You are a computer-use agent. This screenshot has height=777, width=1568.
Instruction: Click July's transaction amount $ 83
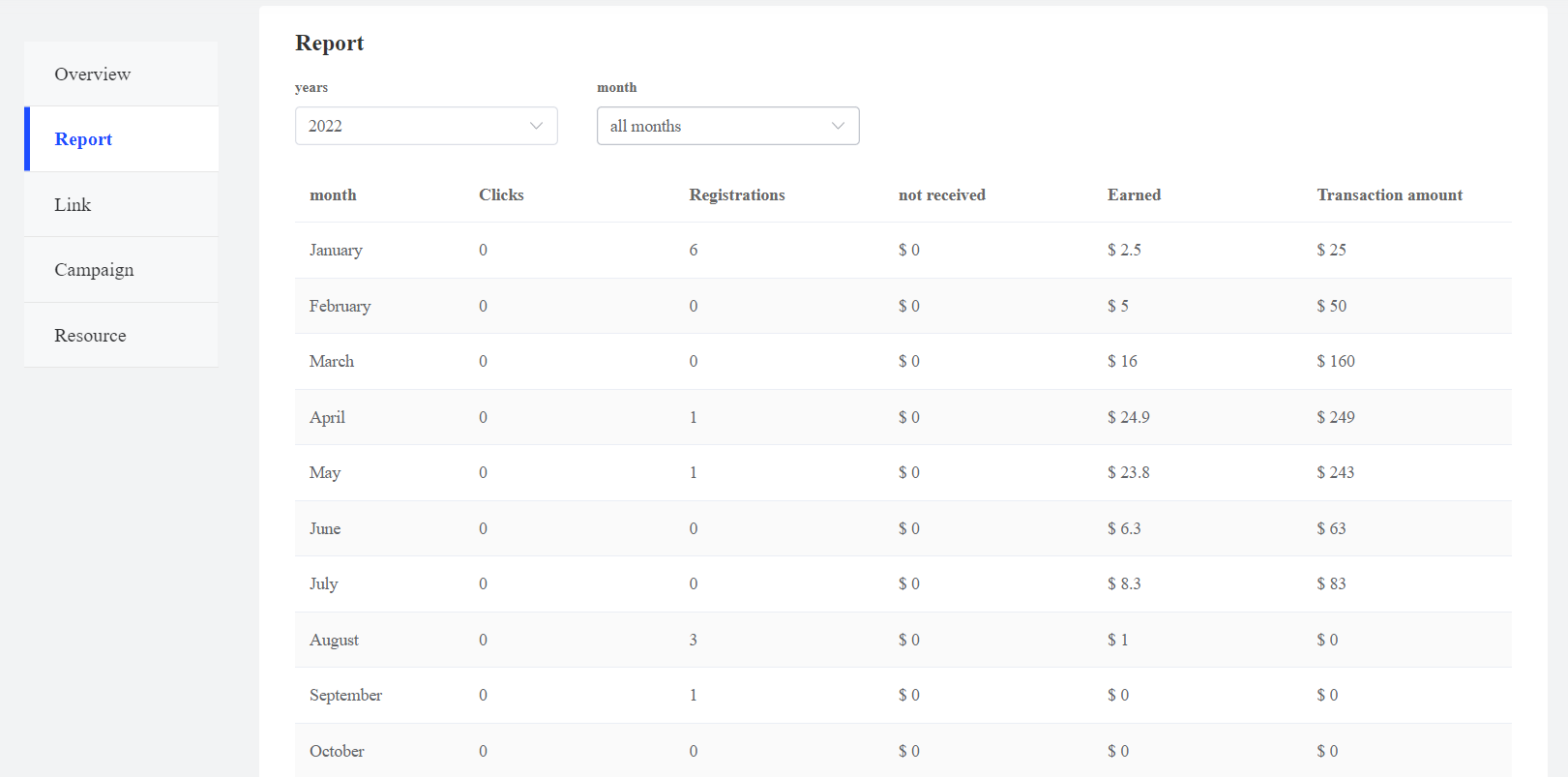pos(1331,583)
